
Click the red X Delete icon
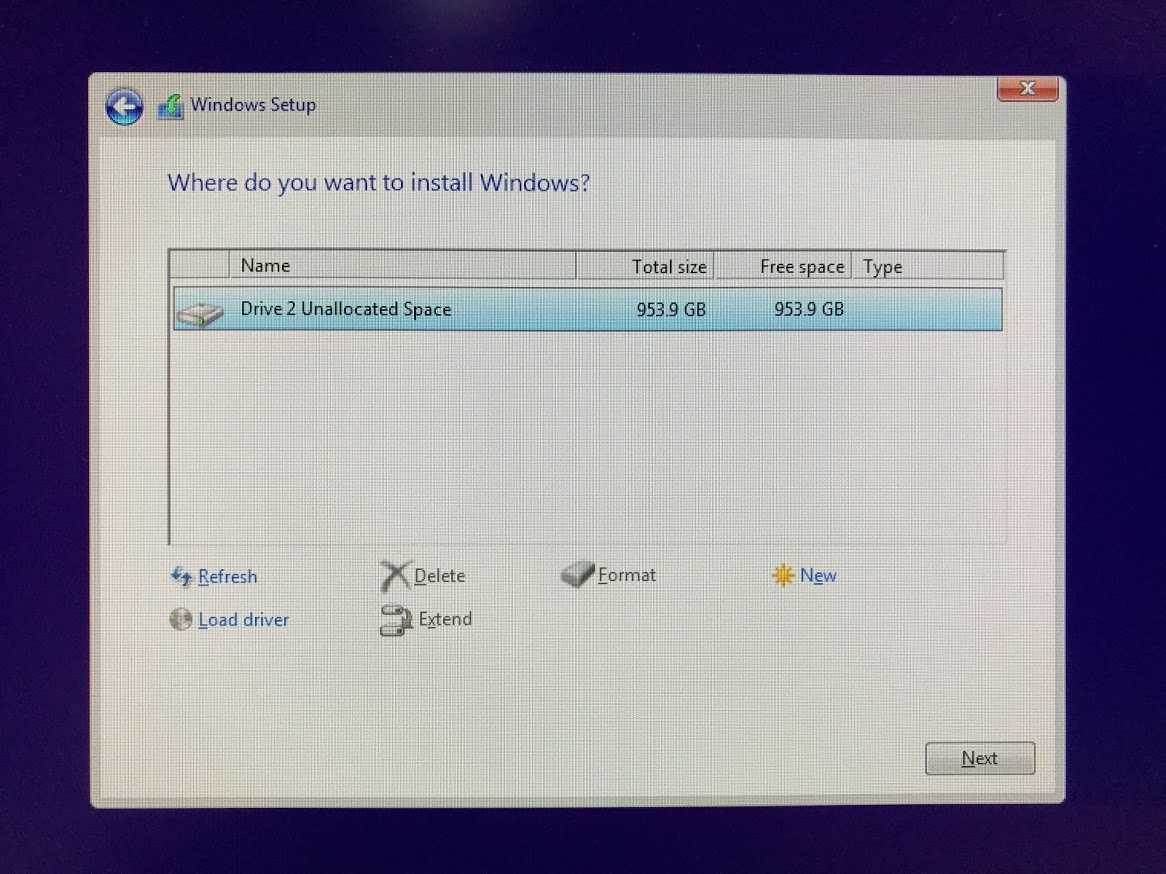pos(398,576)
